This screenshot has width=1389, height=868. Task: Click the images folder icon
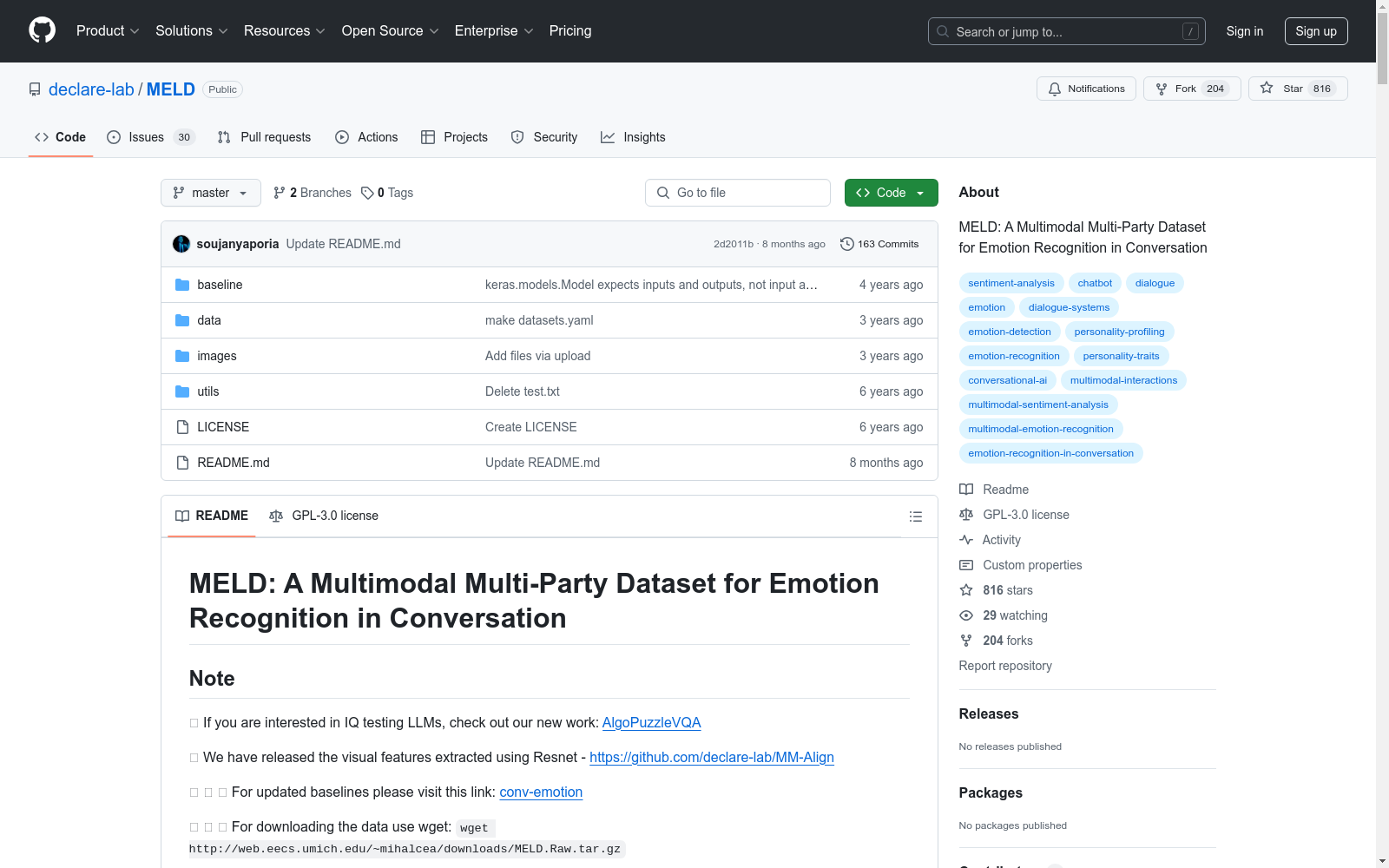pyautogui.click(x=182, y=356)
